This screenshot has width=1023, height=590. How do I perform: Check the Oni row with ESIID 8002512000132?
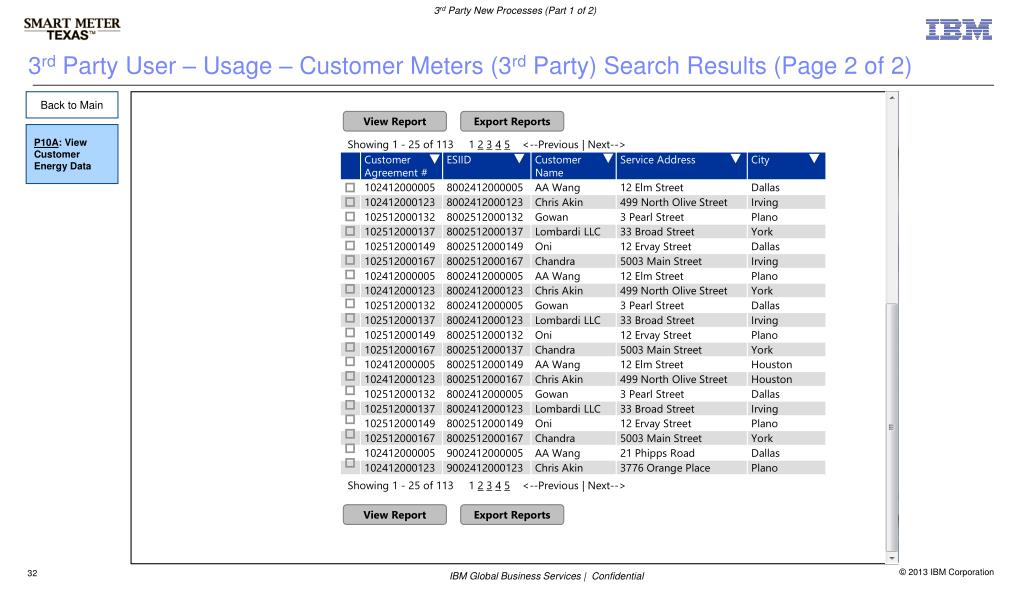[350, 333]
